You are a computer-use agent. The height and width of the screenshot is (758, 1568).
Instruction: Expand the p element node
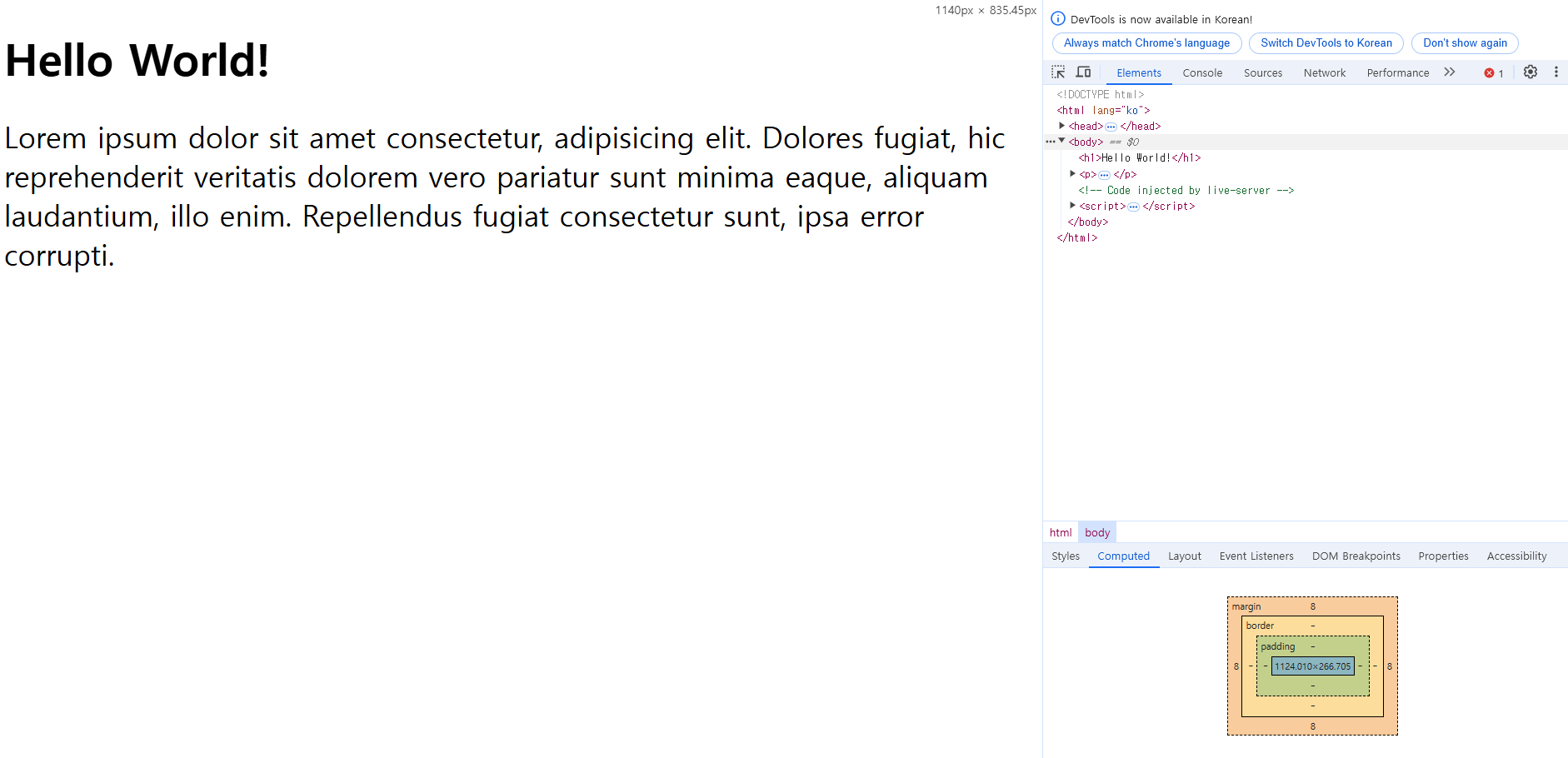pos(1072,173)
